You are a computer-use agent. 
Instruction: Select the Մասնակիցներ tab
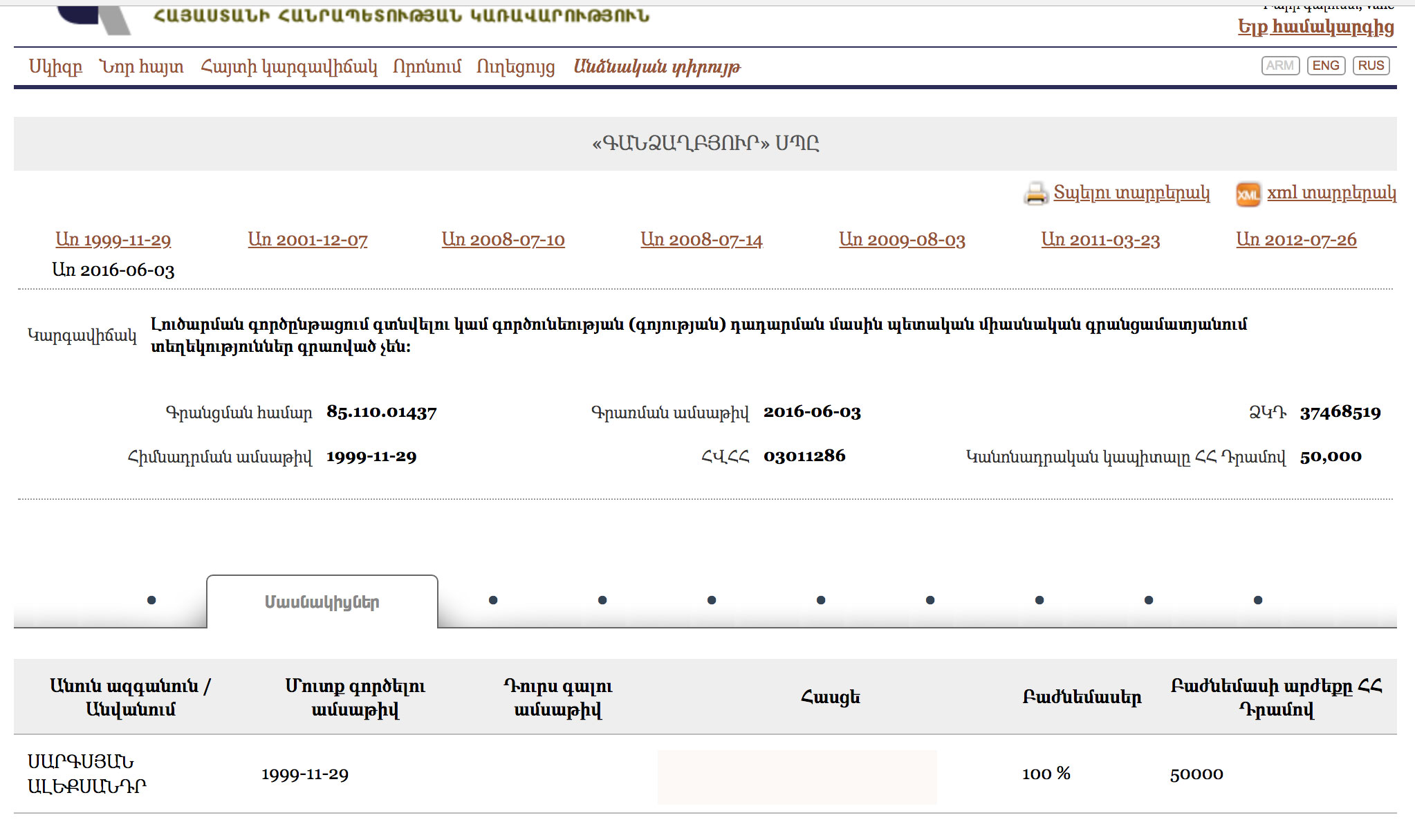[322, 602]
